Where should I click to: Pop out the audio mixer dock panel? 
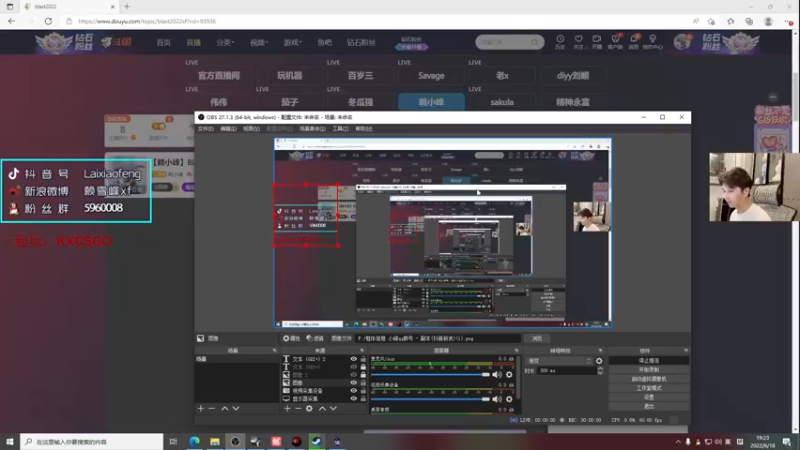coord(516,351)
